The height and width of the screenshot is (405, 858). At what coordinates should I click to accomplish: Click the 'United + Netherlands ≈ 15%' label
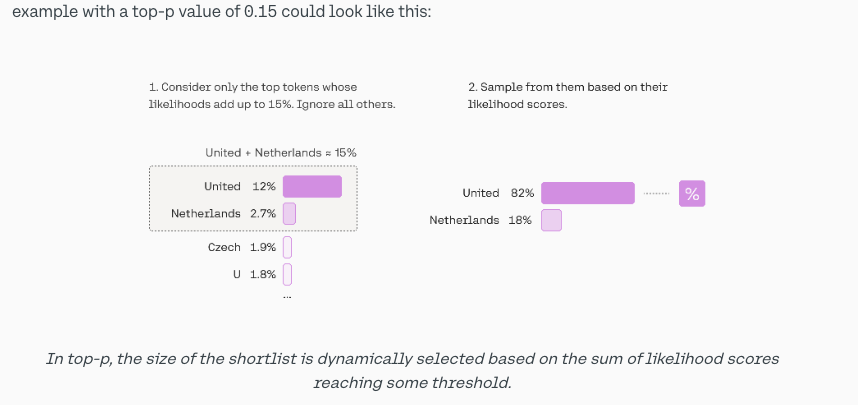[281, 153]
